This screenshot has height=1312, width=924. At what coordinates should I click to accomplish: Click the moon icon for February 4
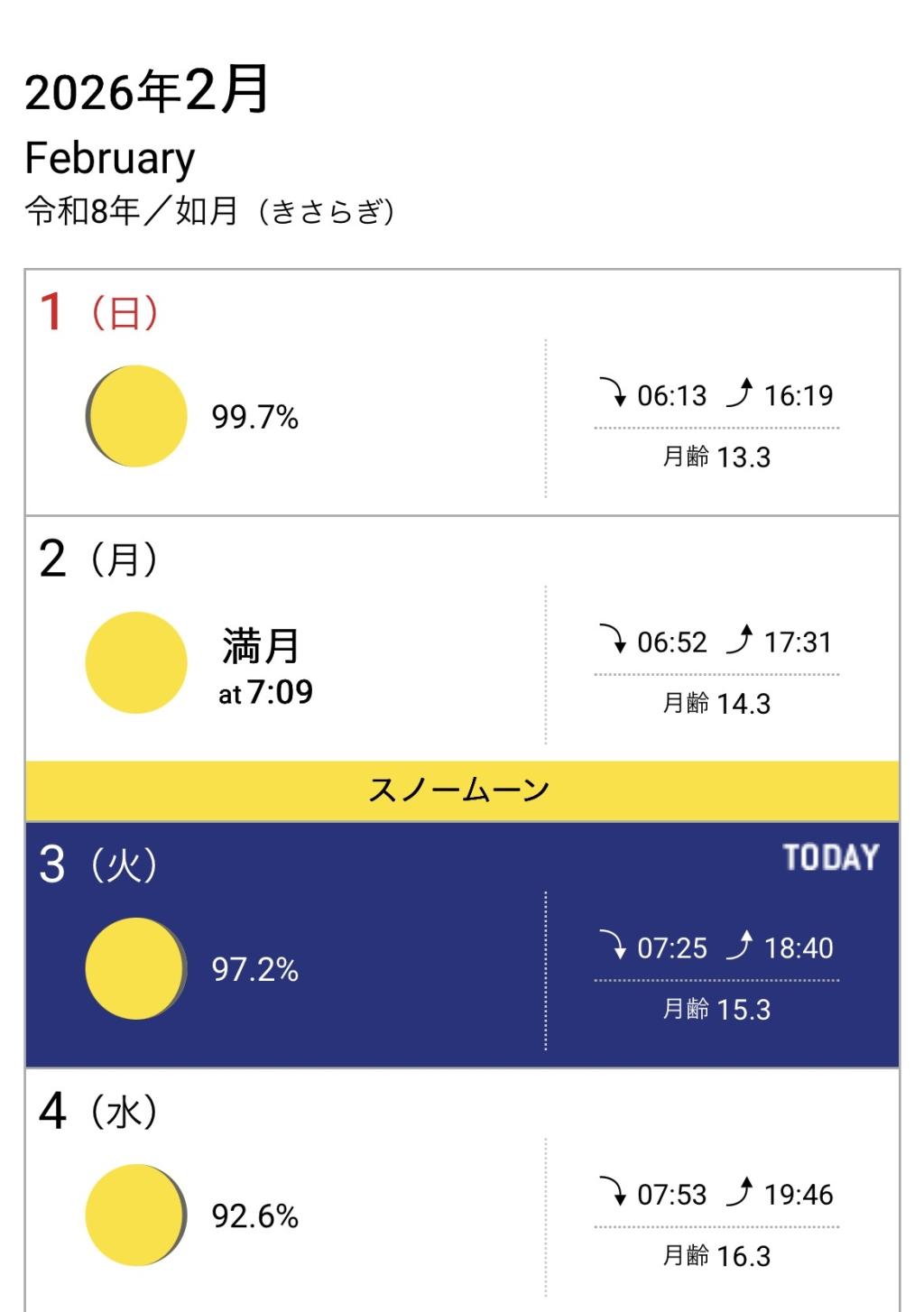click(136, 1215)
